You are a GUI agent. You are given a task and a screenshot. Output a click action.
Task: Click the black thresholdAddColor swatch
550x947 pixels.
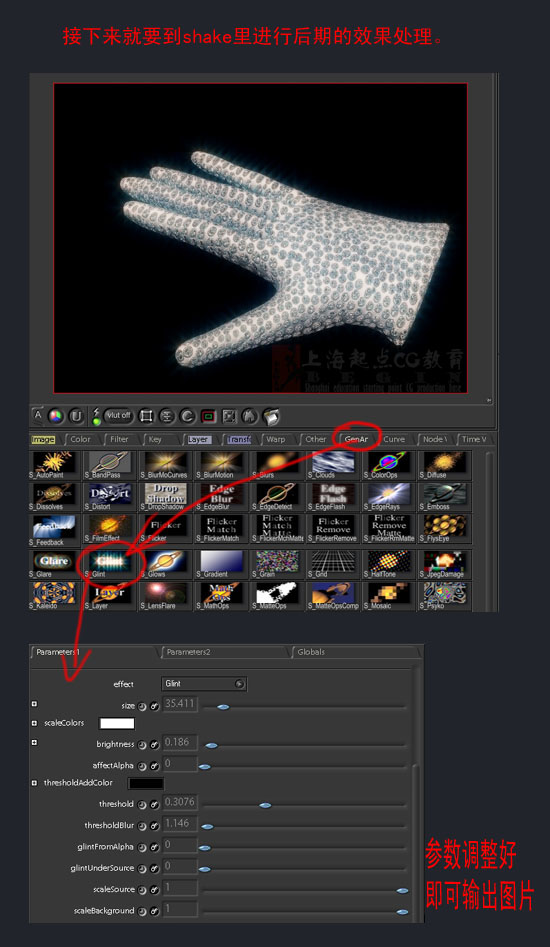click(x=145, y=783)
